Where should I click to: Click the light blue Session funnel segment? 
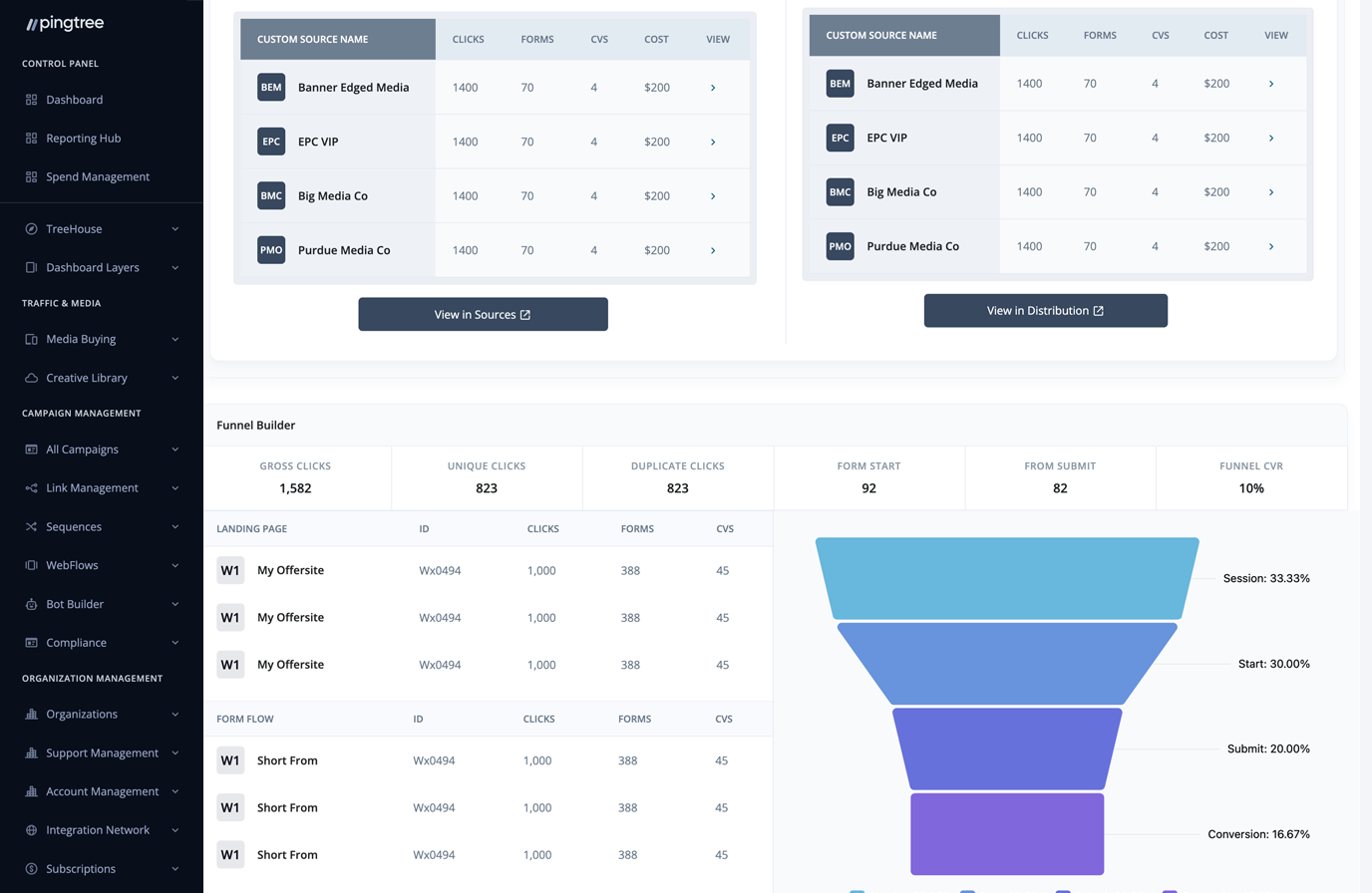pyautogui.click(x=1007, y=578)
